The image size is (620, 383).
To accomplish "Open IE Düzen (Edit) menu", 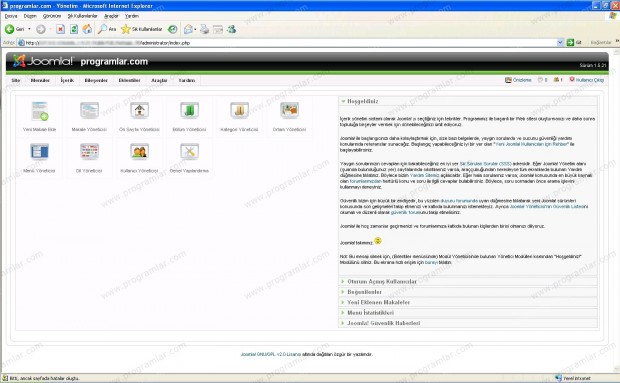I will point(30,16).
